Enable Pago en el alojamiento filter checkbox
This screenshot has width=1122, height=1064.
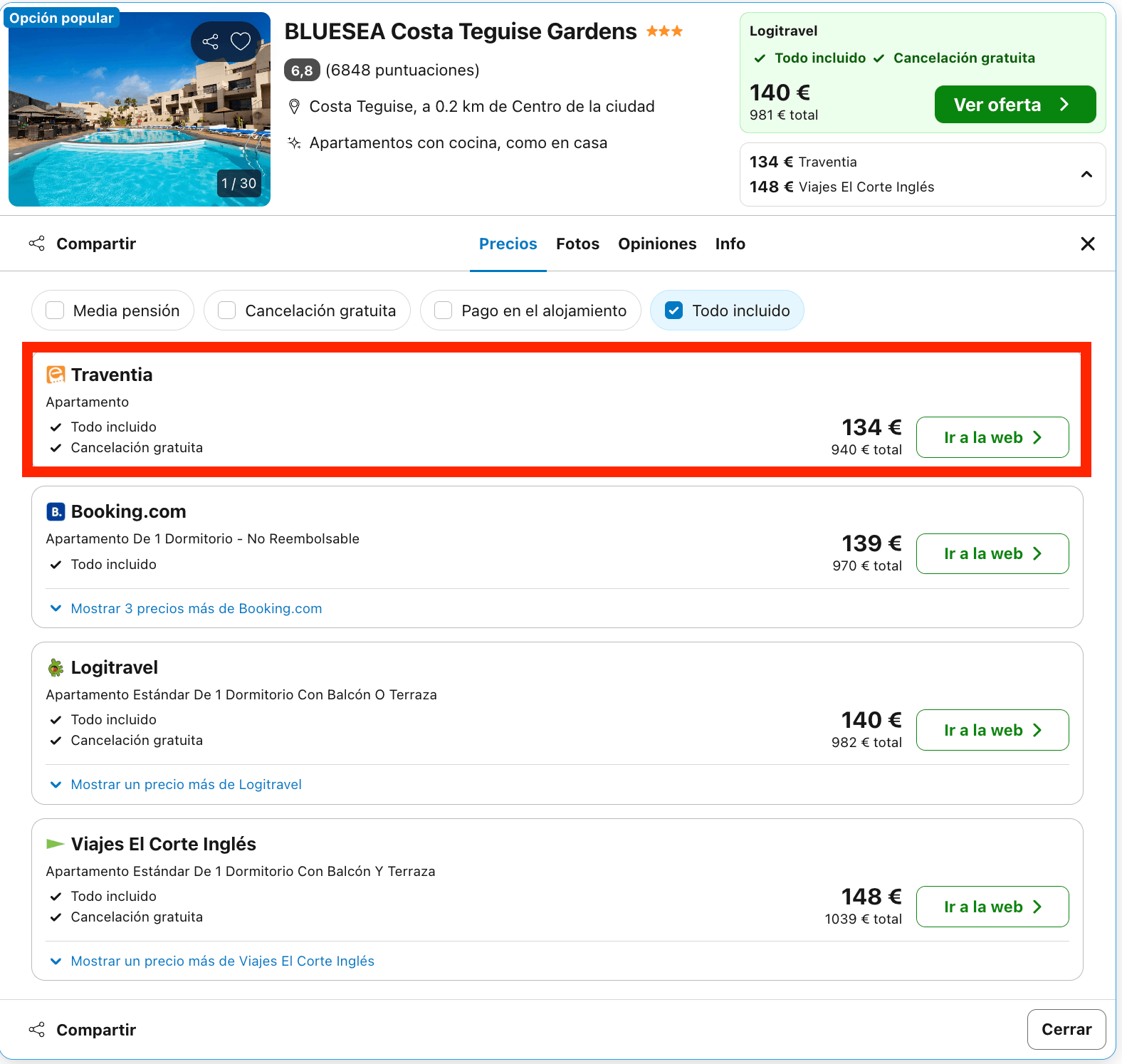pyautogui.click(x=443, y=311)
